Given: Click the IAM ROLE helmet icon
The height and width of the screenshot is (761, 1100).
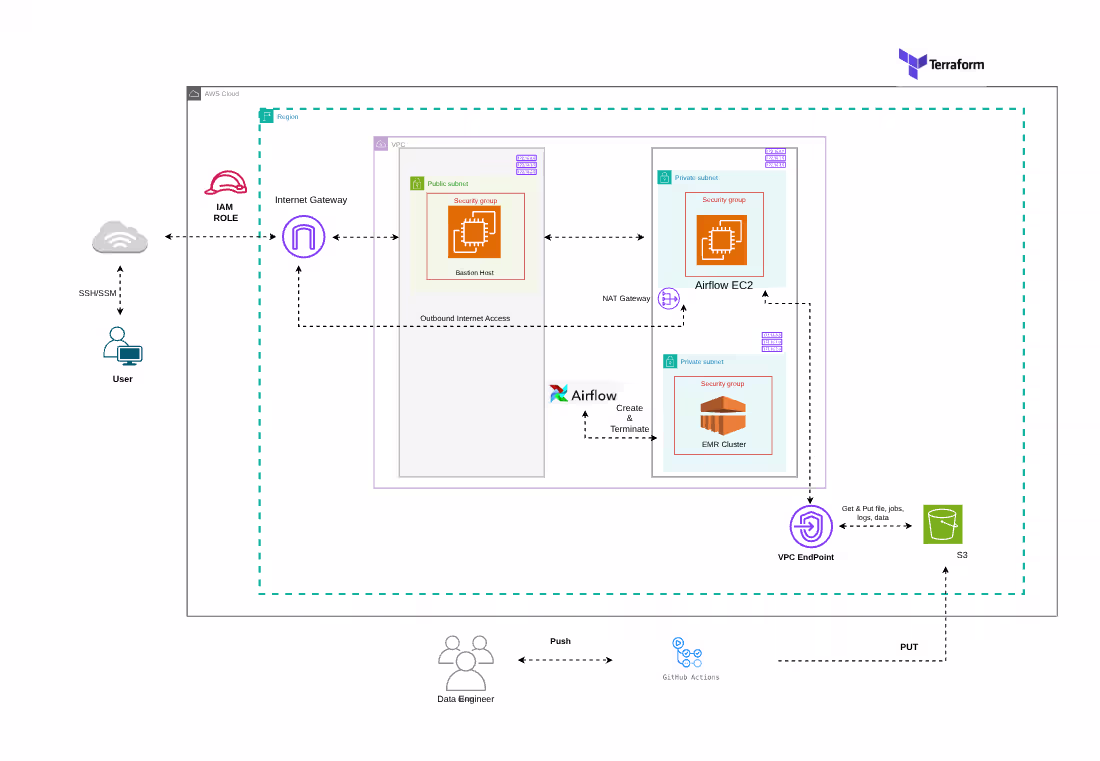Looking at the screenshot, I should tap(224, 183).
